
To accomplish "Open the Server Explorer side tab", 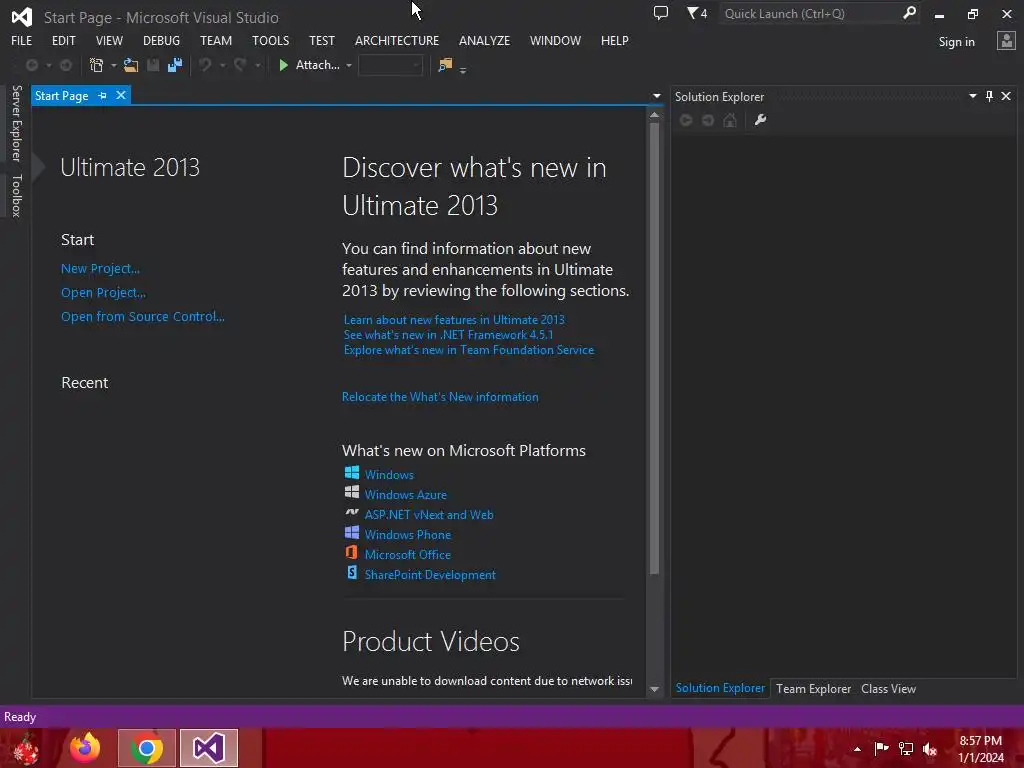I will (x=17, y=123).
